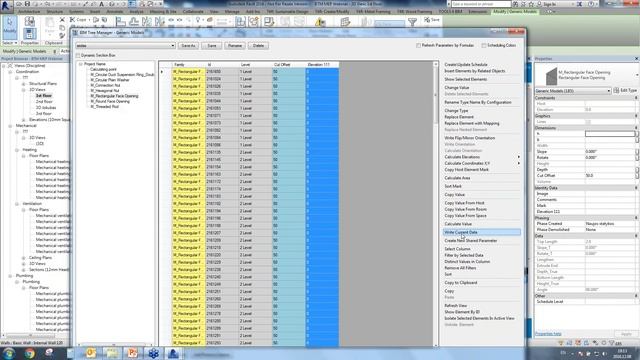This screenshot has height=360, width=640.
Task: Choose Create/Update Schedule menu item
Action: pyautogui.click(x=466, y=64)
